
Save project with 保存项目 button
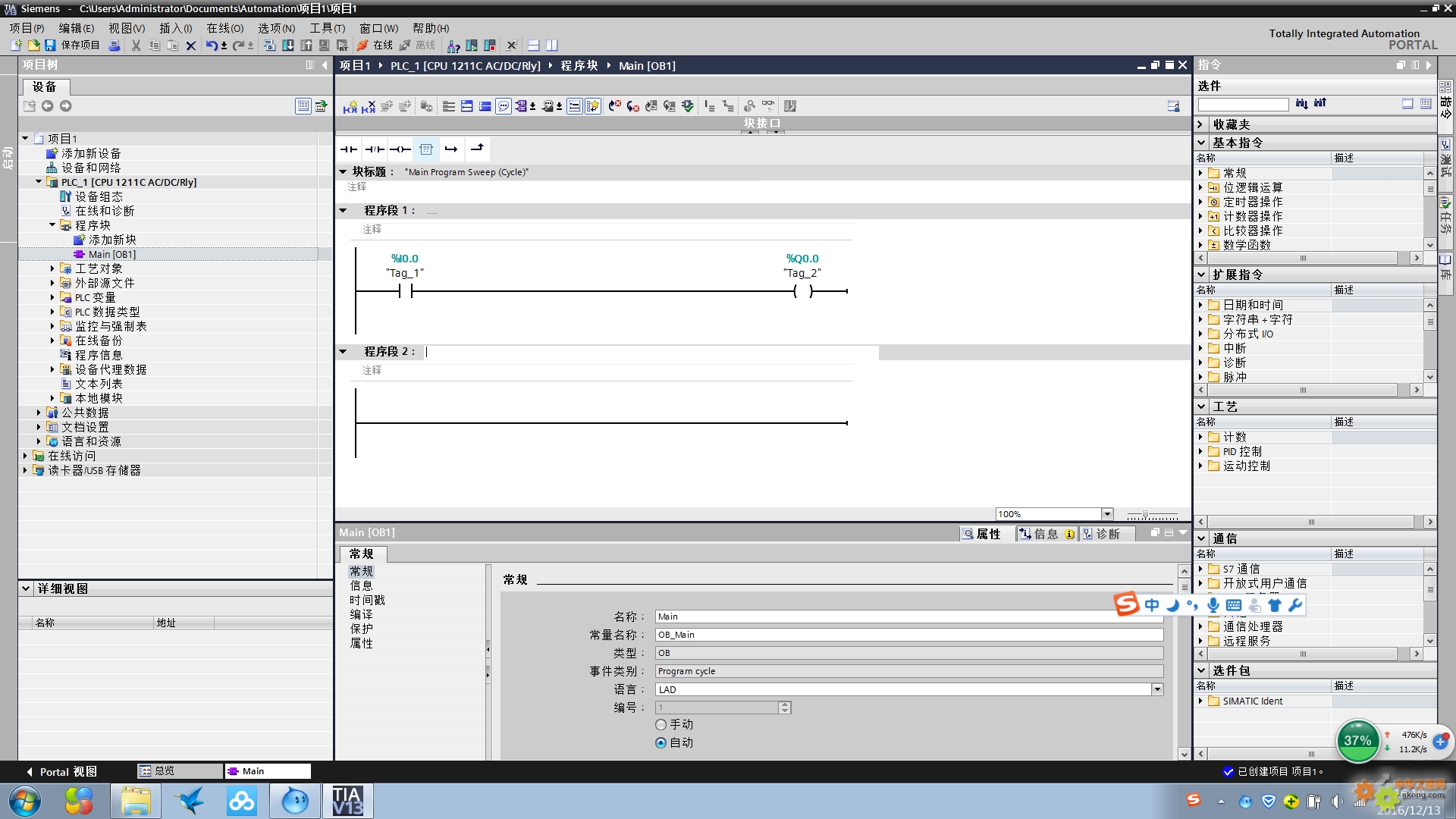click(73, 45)
